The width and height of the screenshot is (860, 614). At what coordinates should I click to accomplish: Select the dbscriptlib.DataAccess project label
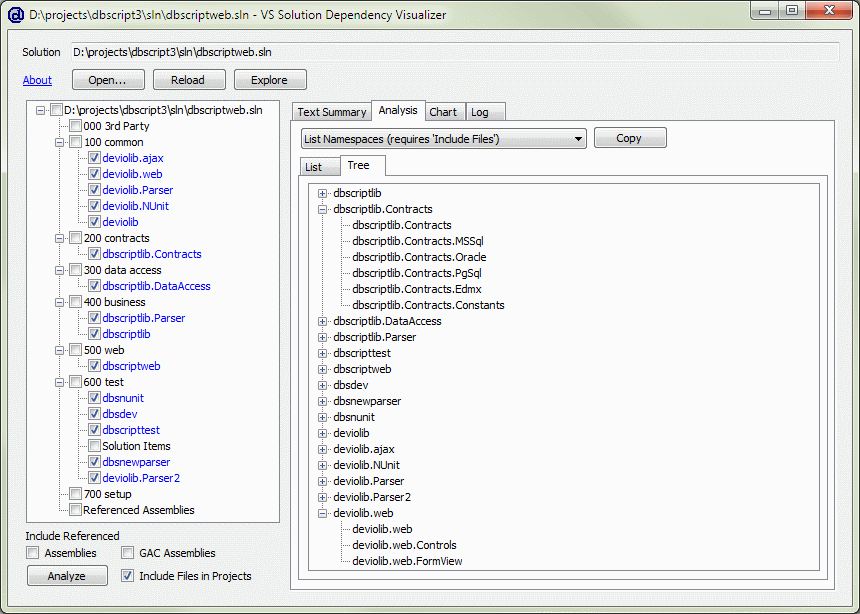(x=156, y=286)
